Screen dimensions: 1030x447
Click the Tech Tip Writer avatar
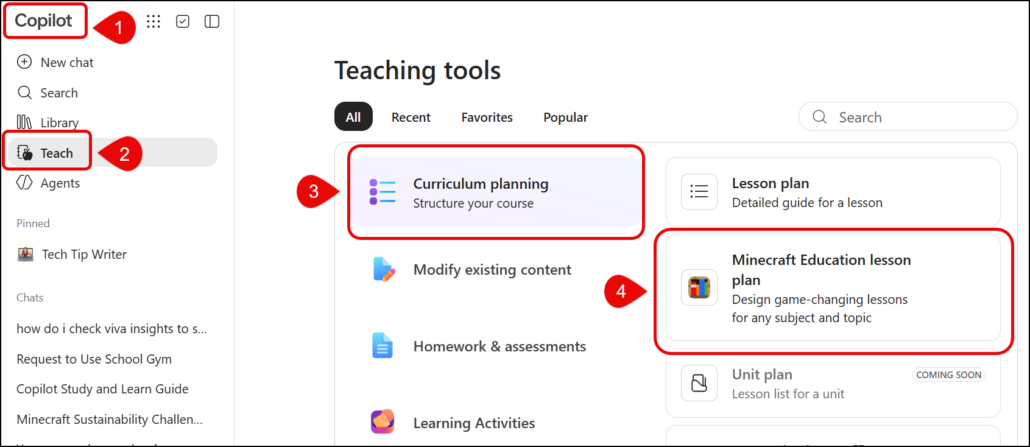pyautogui.click(x=26, y=254)
